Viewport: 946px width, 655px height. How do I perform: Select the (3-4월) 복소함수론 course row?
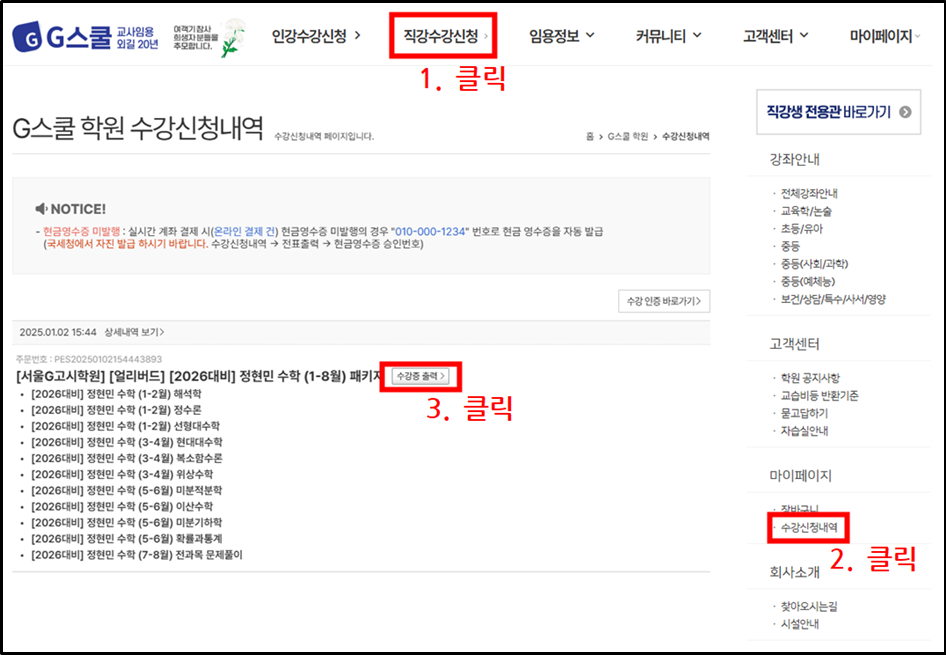pyautogui.click(x=127, y=458)
